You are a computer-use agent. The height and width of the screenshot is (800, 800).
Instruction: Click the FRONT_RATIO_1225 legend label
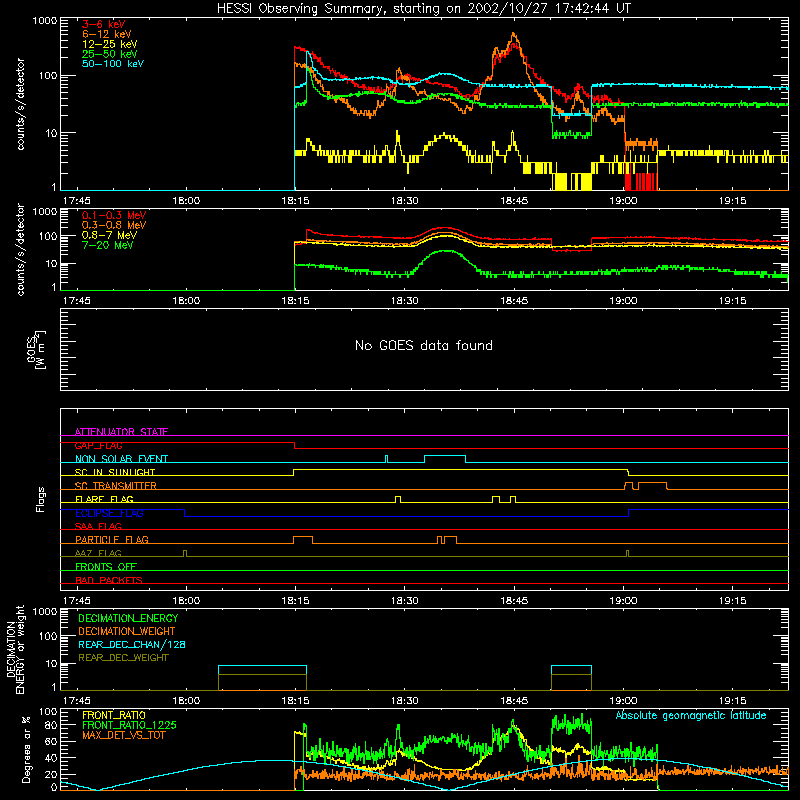(x=130, y=725)
